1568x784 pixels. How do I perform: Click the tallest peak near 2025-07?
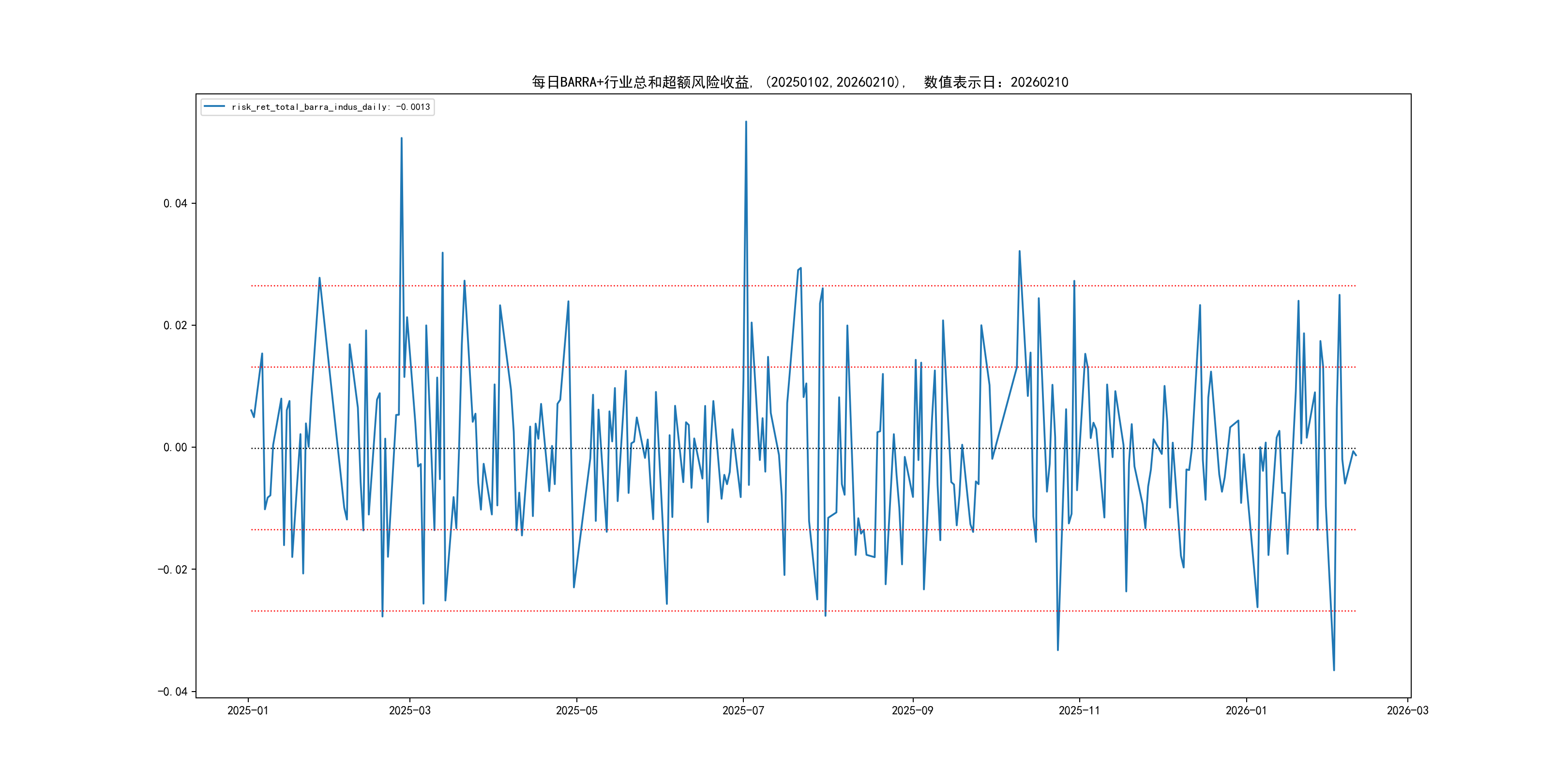click(x=746, y=122)
